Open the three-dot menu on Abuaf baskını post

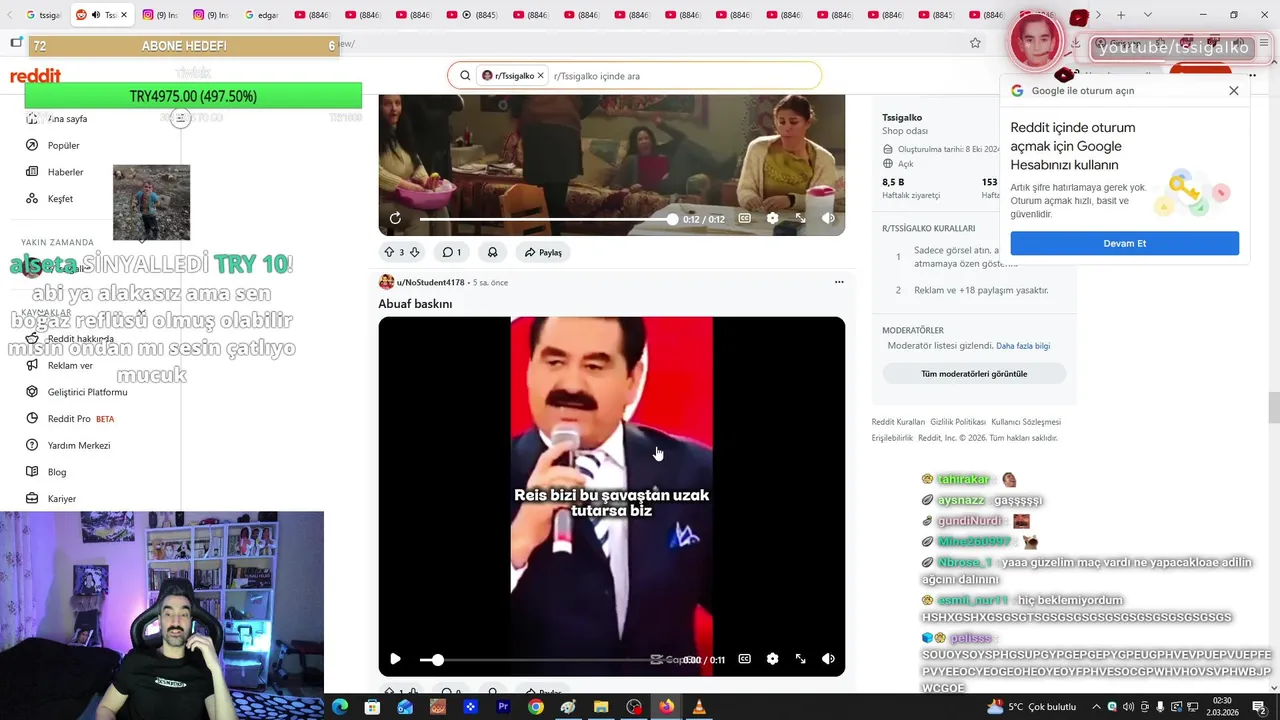(x=839, y=282)
